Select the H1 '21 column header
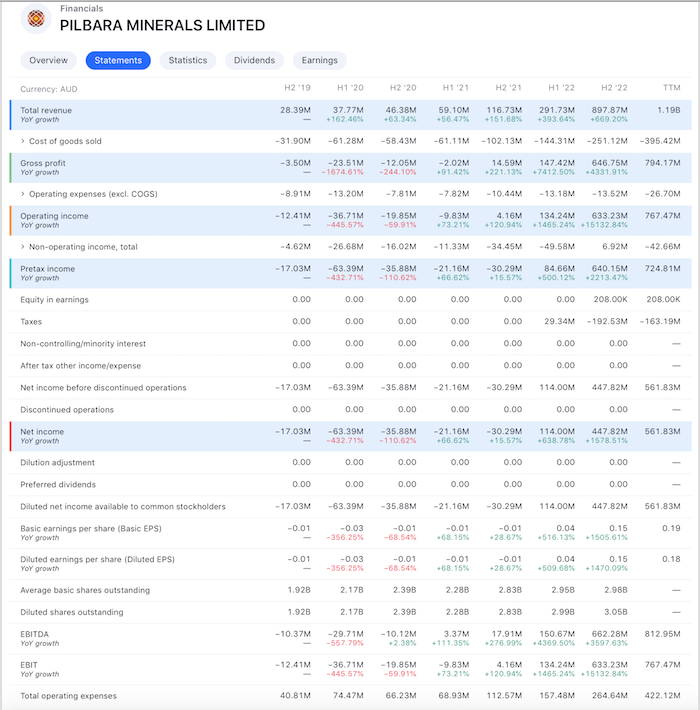Image resolution: width=700 pixels, height=710 pixels. point(456,88)
